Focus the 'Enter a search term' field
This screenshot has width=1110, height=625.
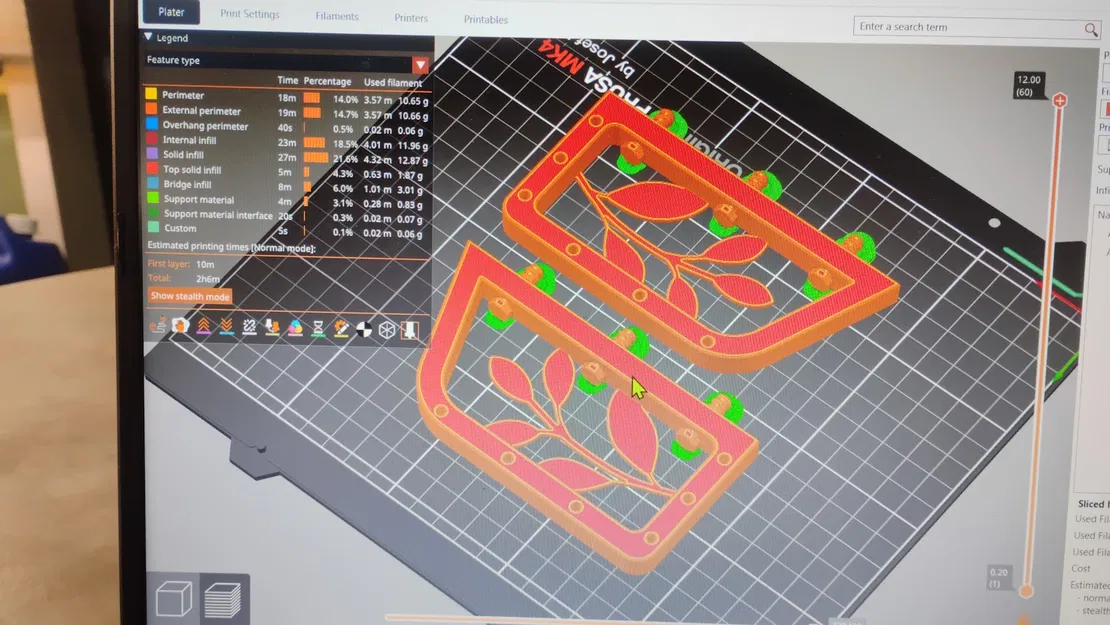point(968,28)
